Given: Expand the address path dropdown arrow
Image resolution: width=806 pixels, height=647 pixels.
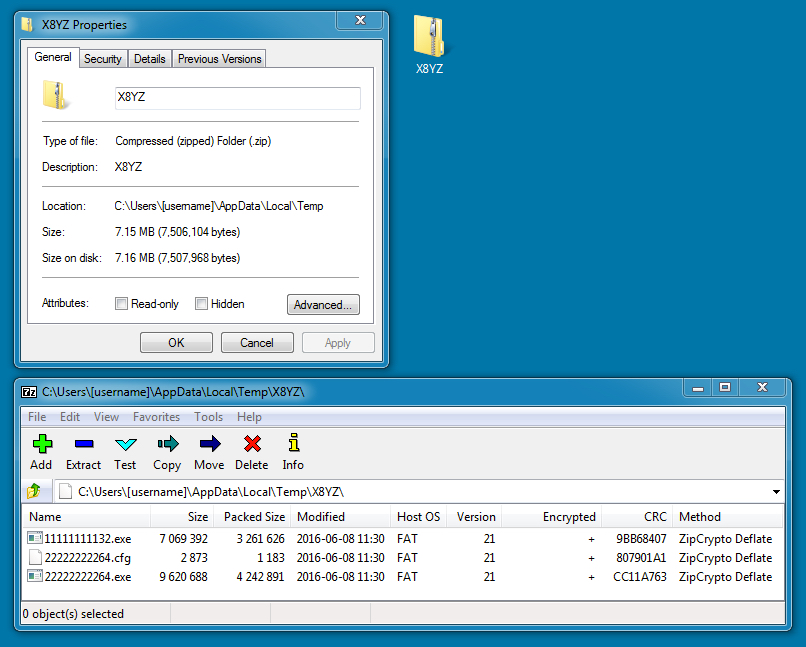Looking at the screenshot, I should pos(777,492).
